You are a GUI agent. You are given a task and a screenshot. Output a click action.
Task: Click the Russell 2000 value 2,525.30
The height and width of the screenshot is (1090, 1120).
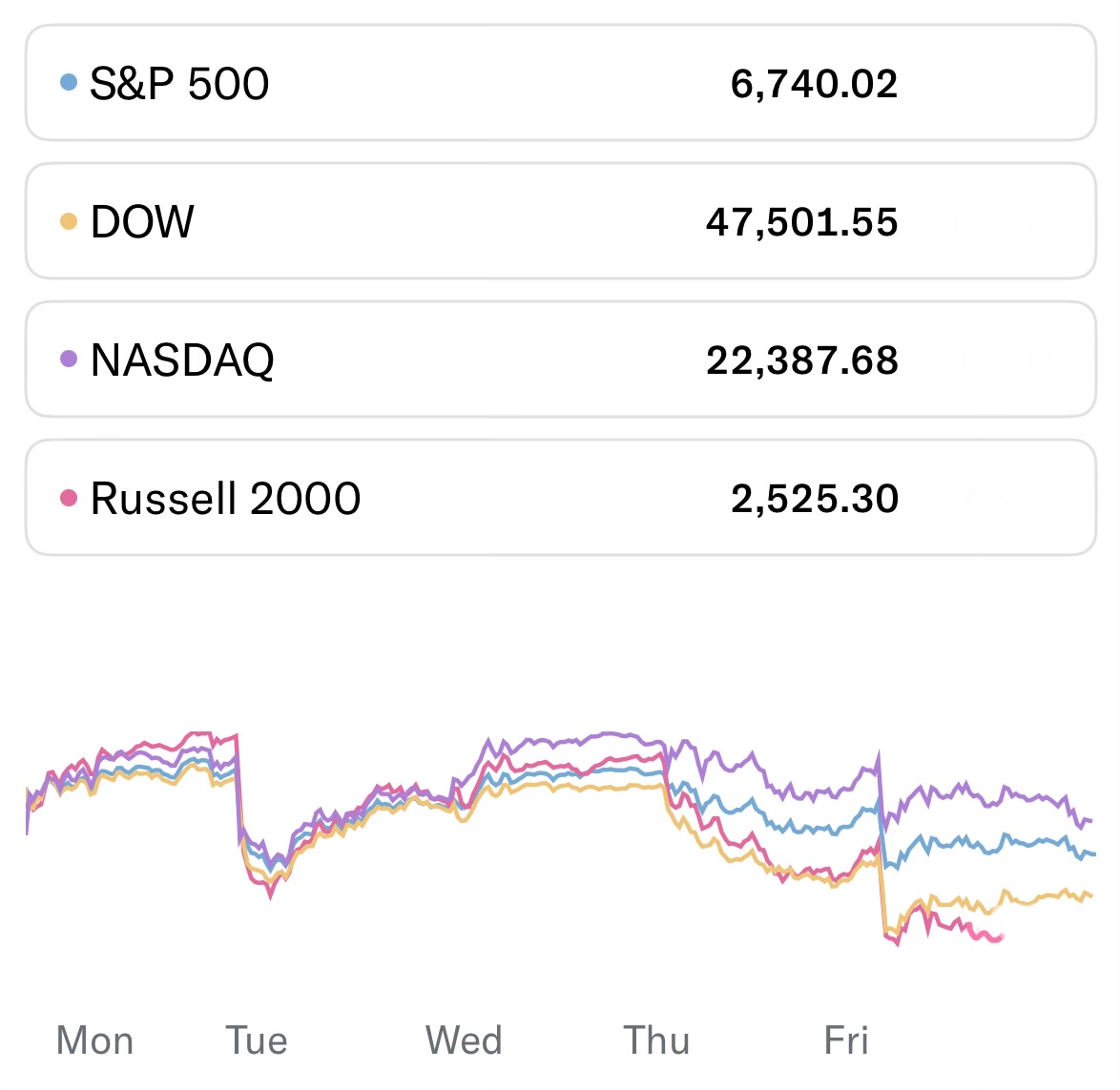tap(815, 499)
